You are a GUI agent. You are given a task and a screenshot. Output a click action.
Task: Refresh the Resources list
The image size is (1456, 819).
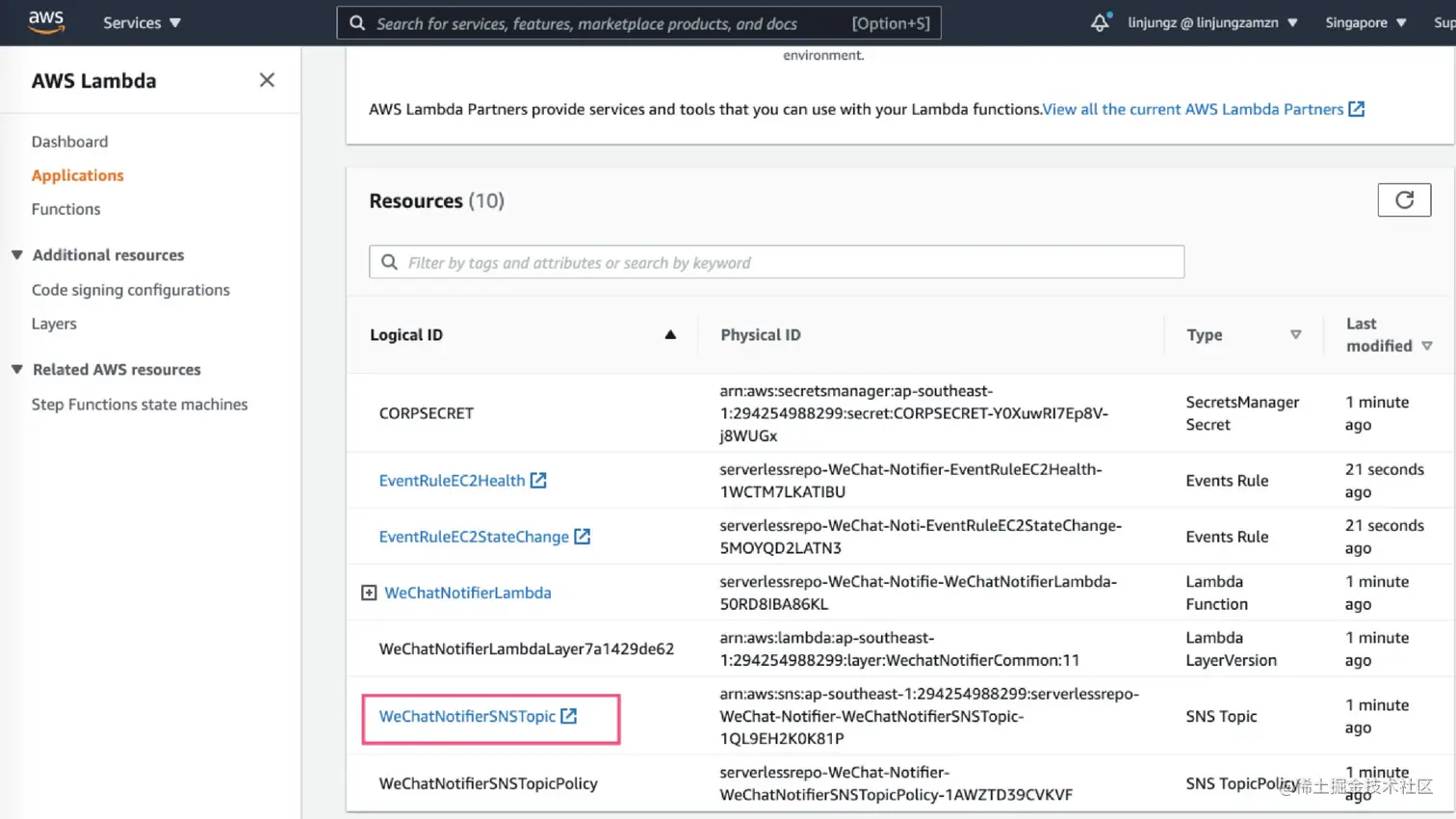pos(1404,199)
